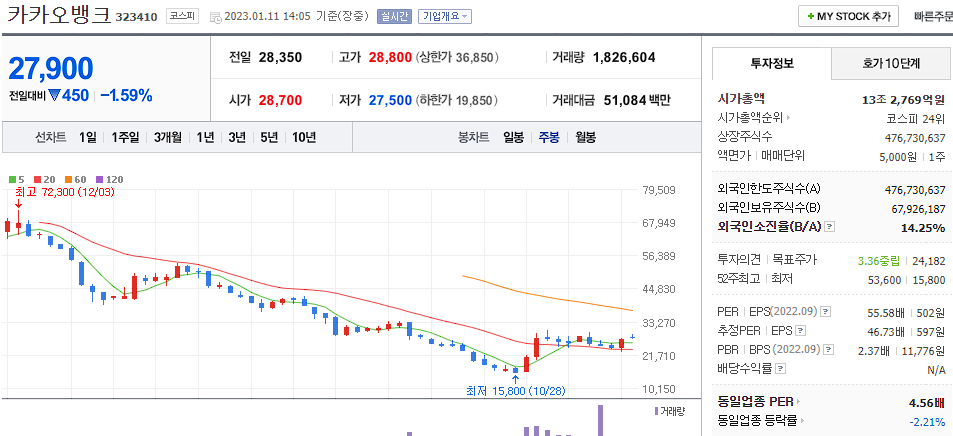Switch candle chart to 월봉
The image size is (953, 436).
585,137
